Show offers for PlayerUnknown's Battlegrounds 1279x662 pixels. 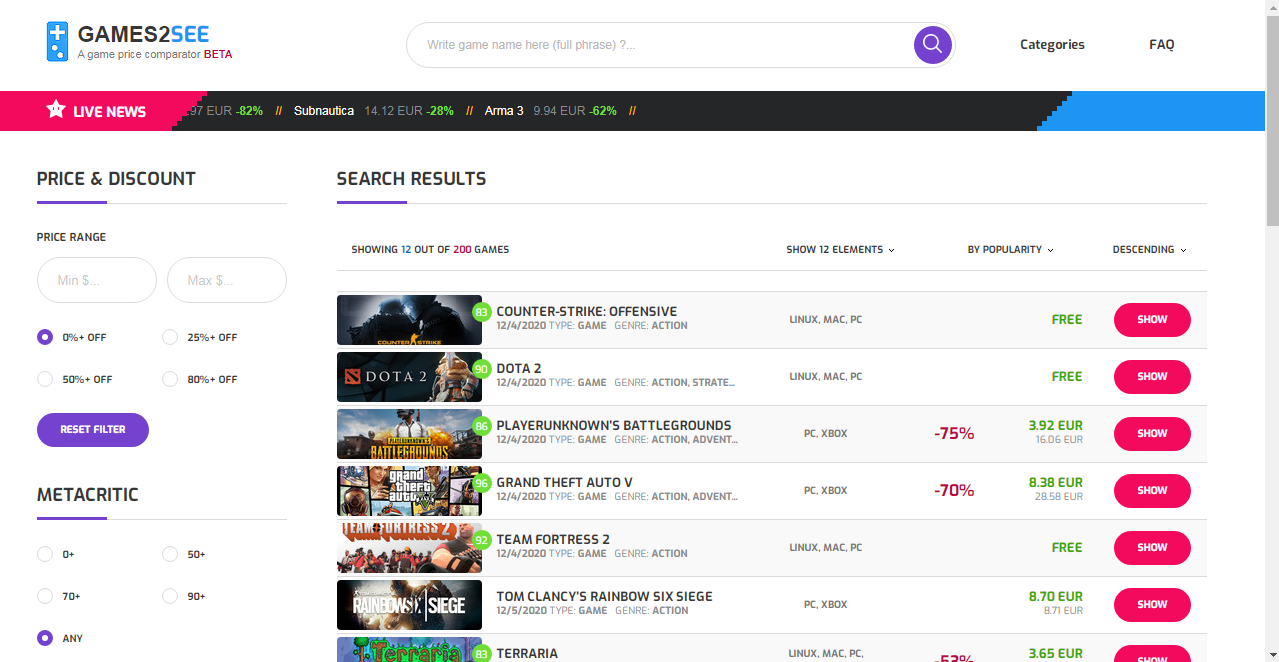(x=1152, y=434)
